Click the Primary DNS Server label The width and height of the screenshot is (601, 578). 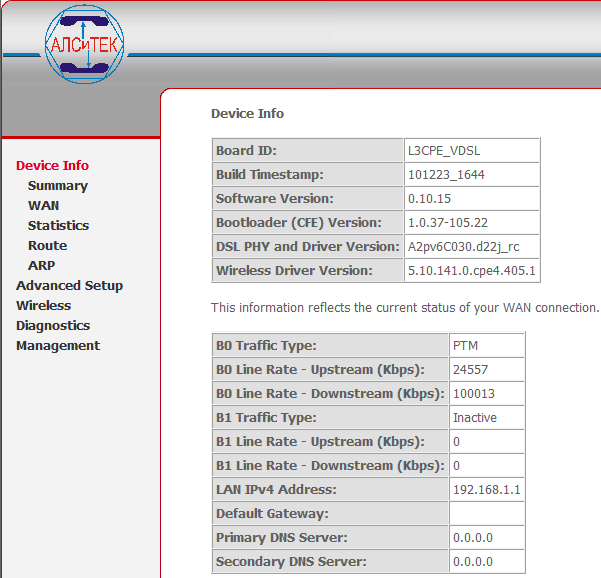[282, 538]
